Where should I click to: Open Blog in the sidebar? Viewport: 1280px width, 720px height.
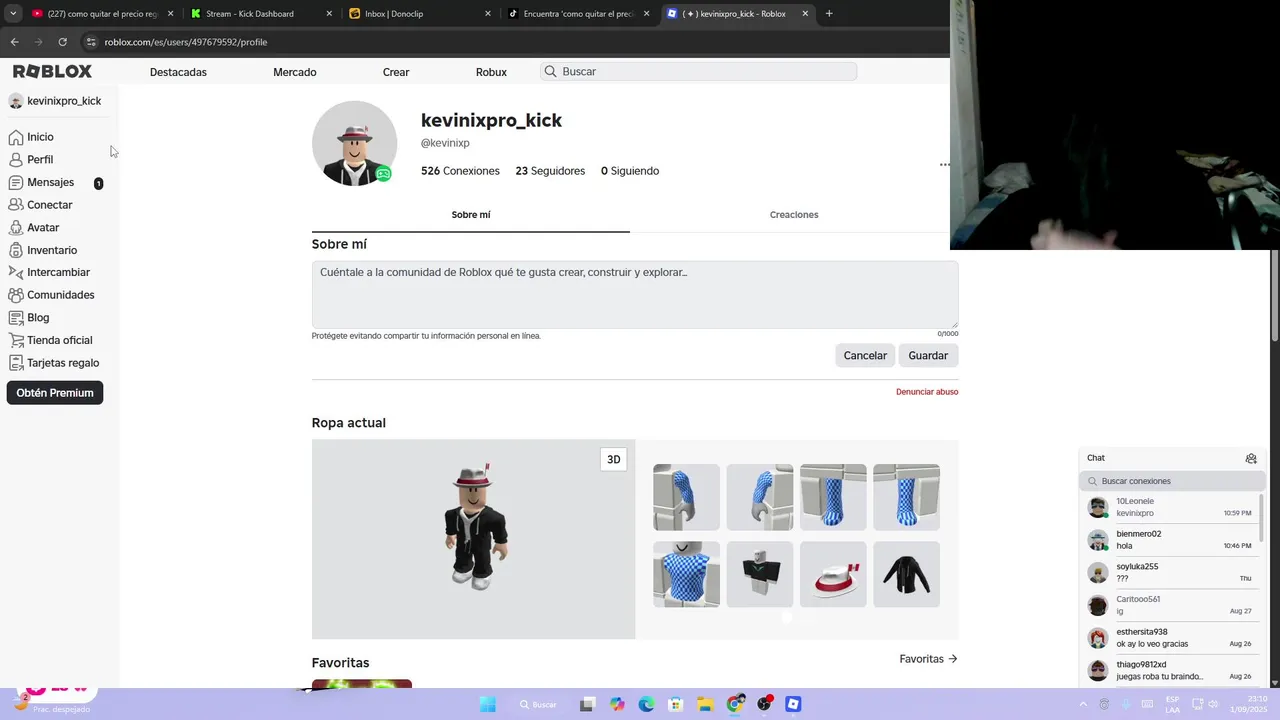29,318
